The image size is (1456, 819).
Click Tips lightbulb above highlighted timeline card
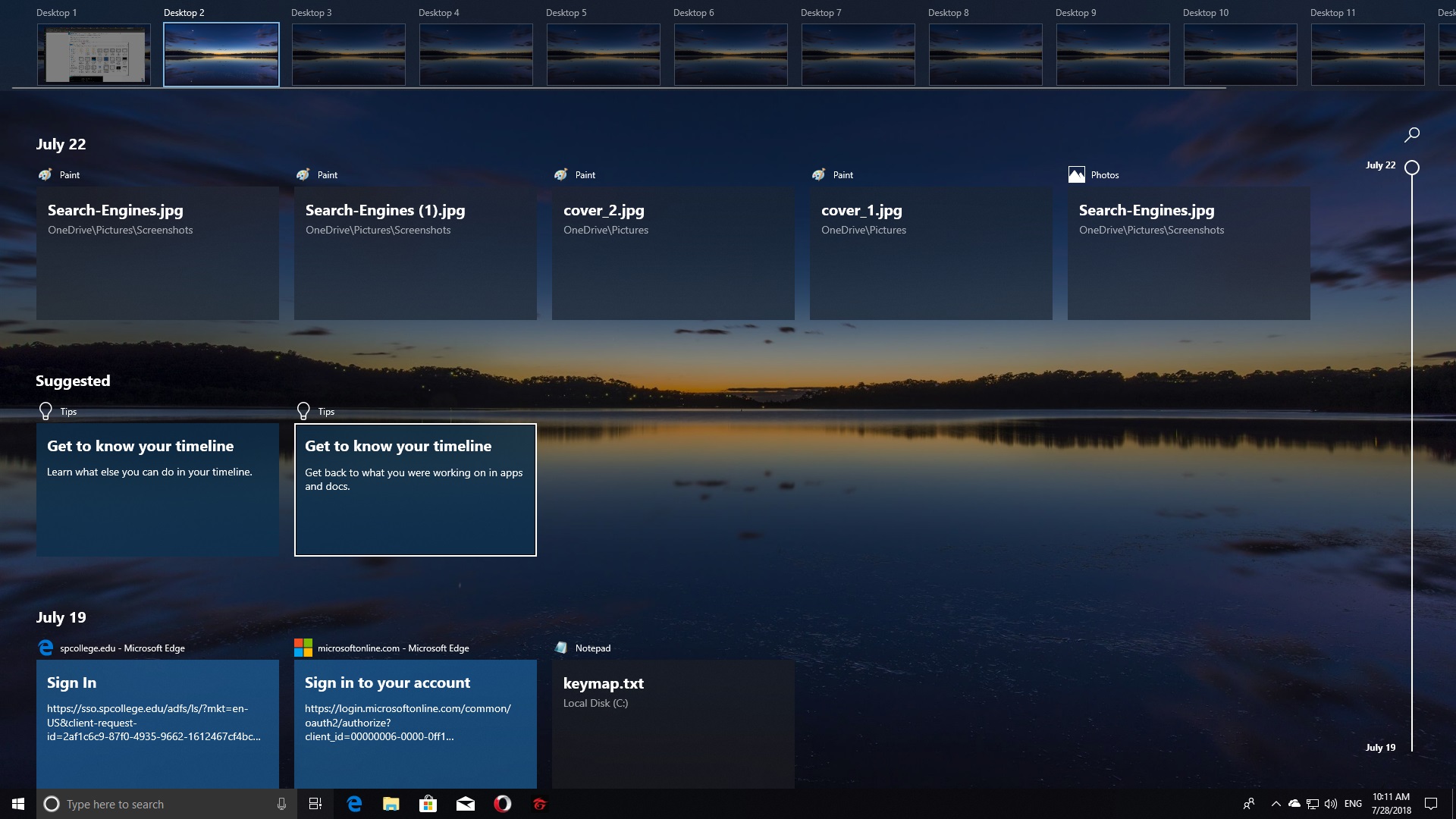pyautogui.click(x=303, y=411)
